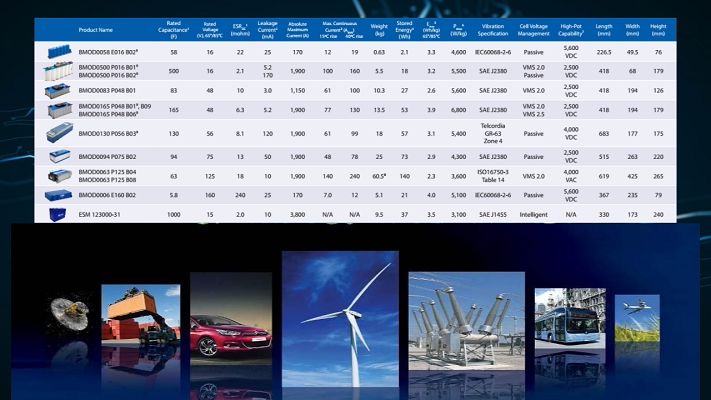This screenshot has height=400, width=711.
Task: Click the 60.5 weight value
Action: pyautogui.click(x=379, y=176)
